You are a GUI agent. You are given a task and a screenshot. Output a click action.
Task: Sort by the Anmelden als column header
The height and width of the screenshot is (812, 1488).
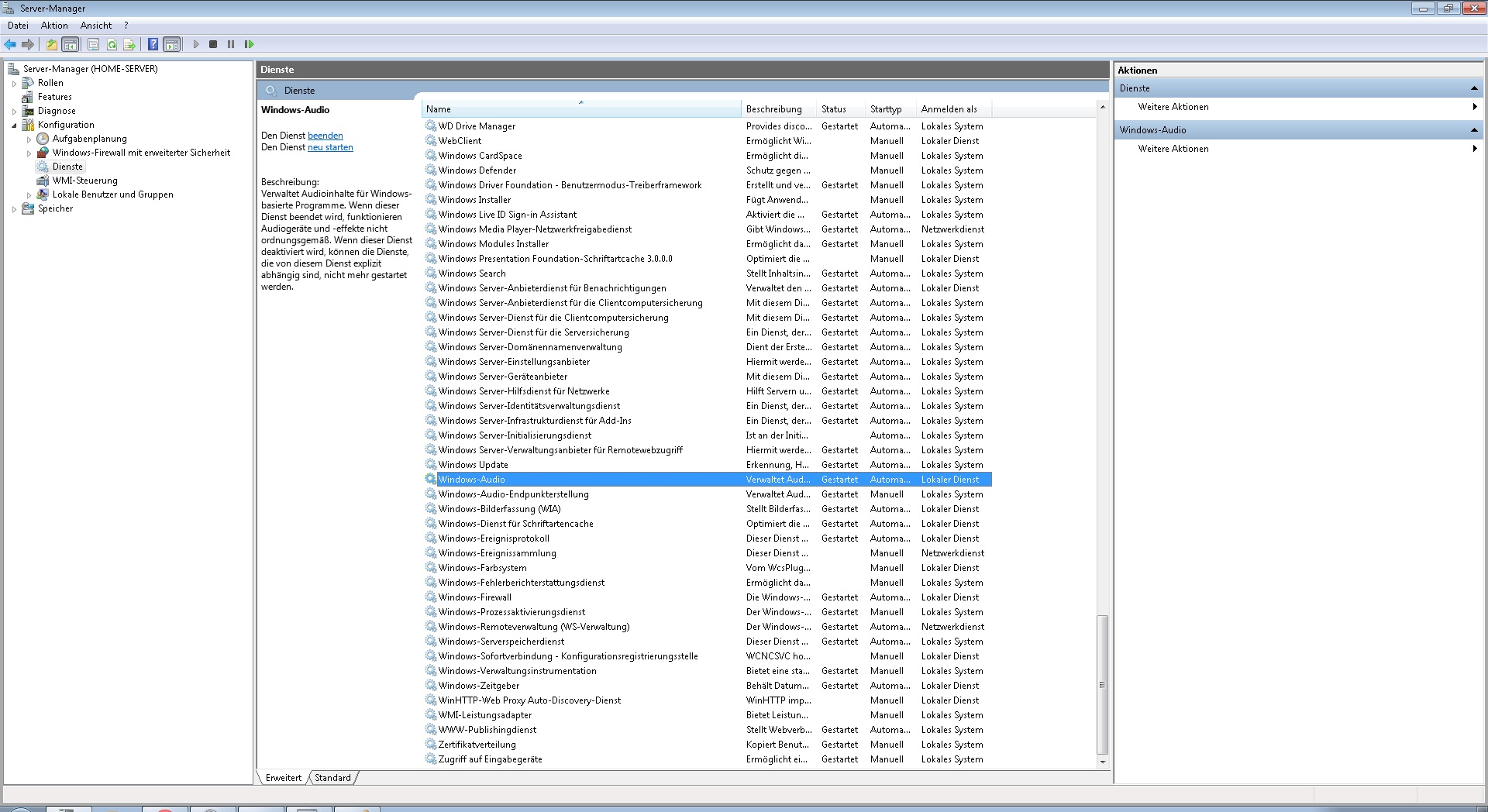[x=954, y=109]
